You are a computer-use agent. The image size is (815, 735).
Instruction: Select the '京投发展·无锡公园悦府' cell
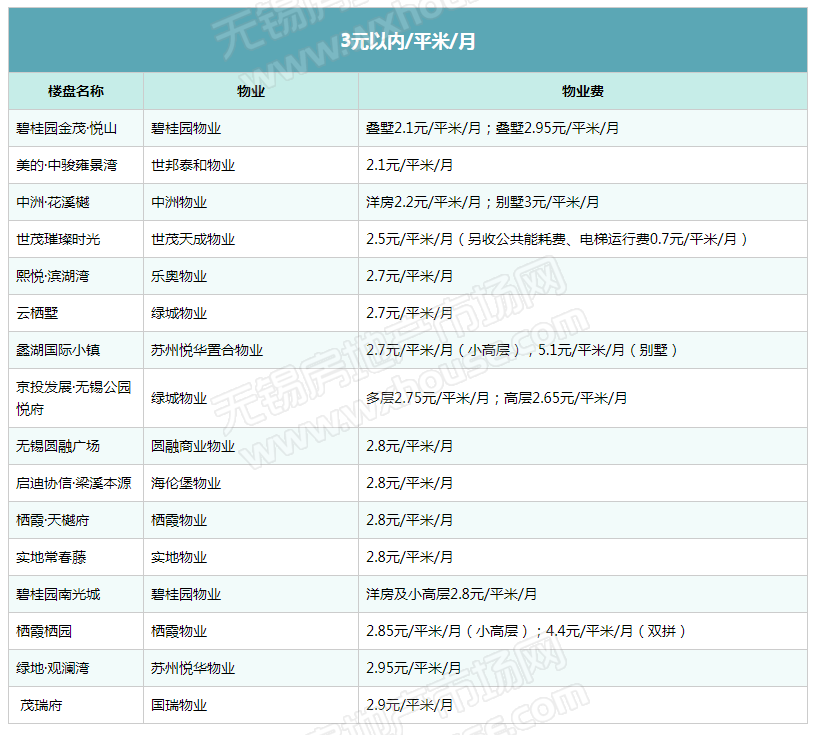(x=76, y=398)
